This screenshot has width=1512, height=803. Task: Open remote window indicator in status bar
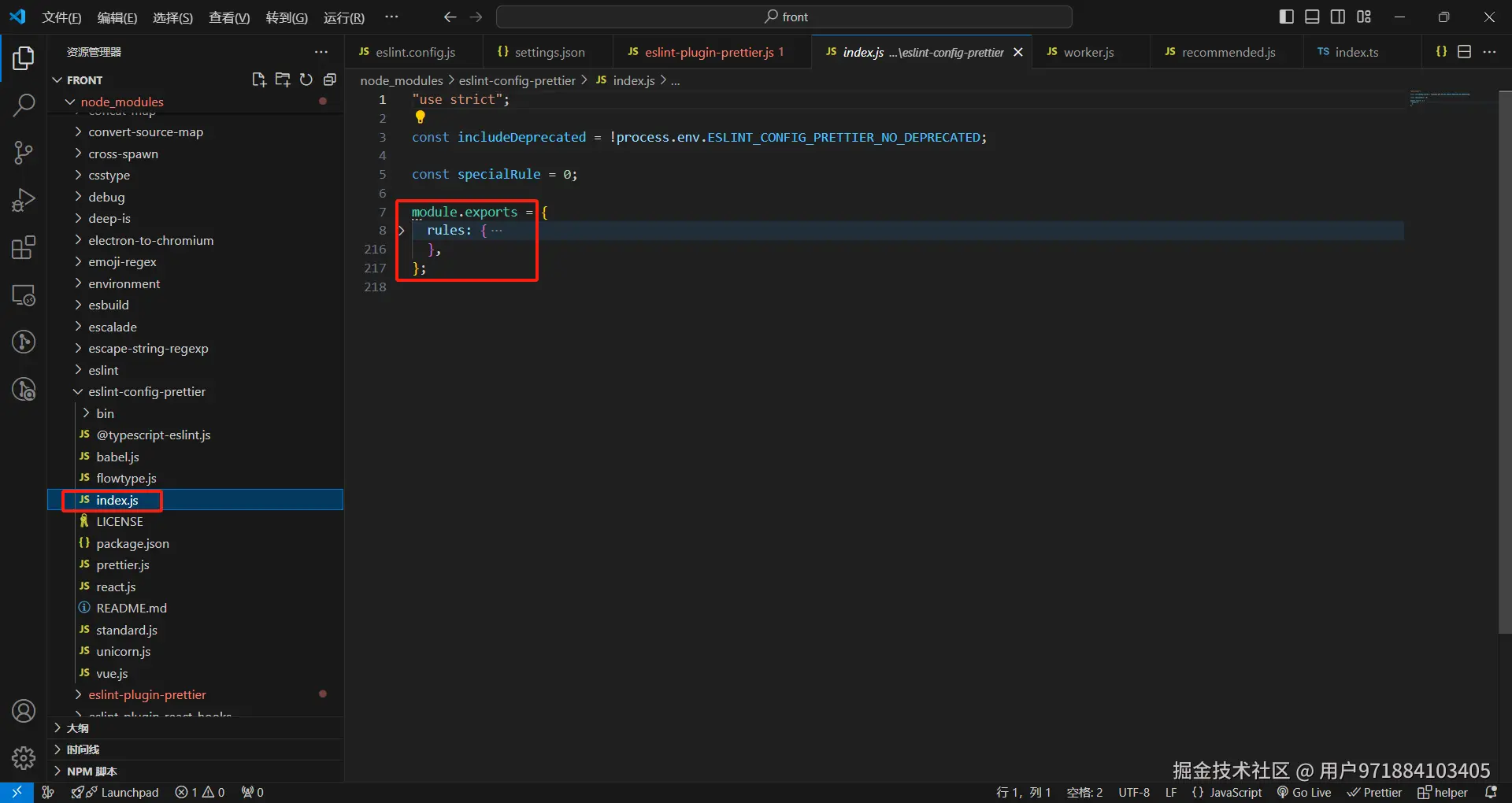[17, 792]
